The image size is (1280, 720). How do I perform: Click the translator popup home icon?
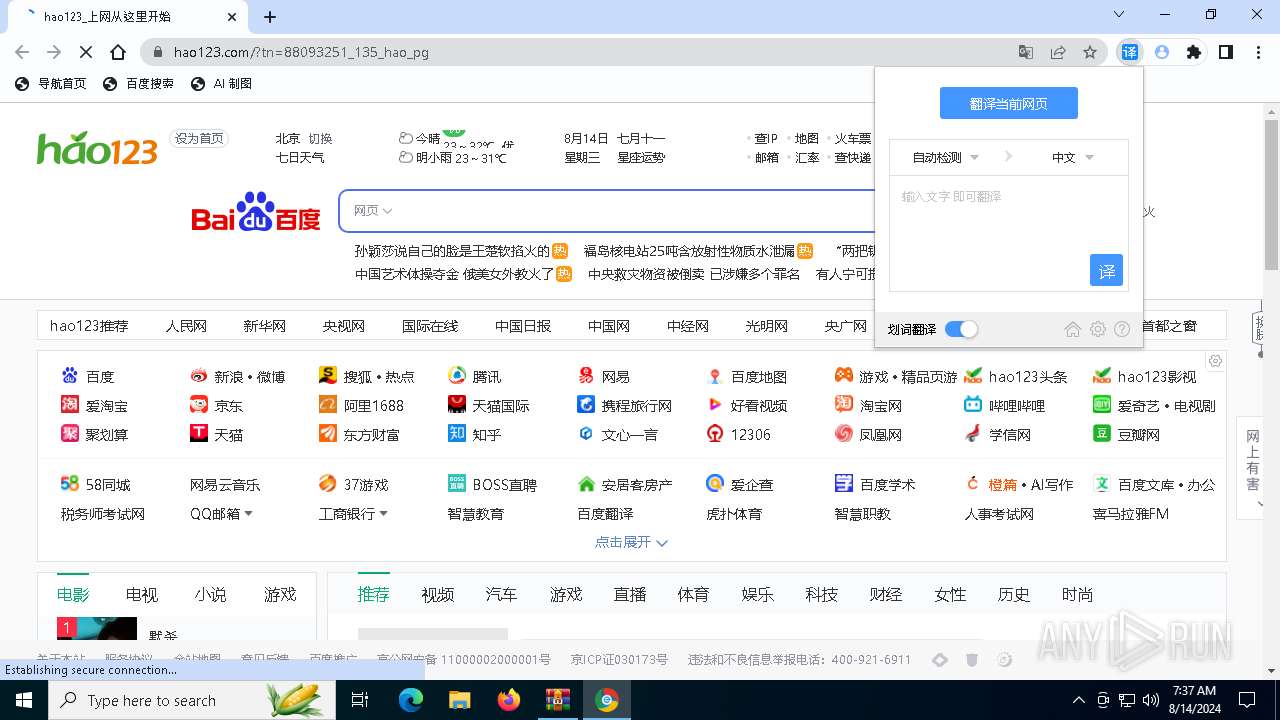(1073, 329)
